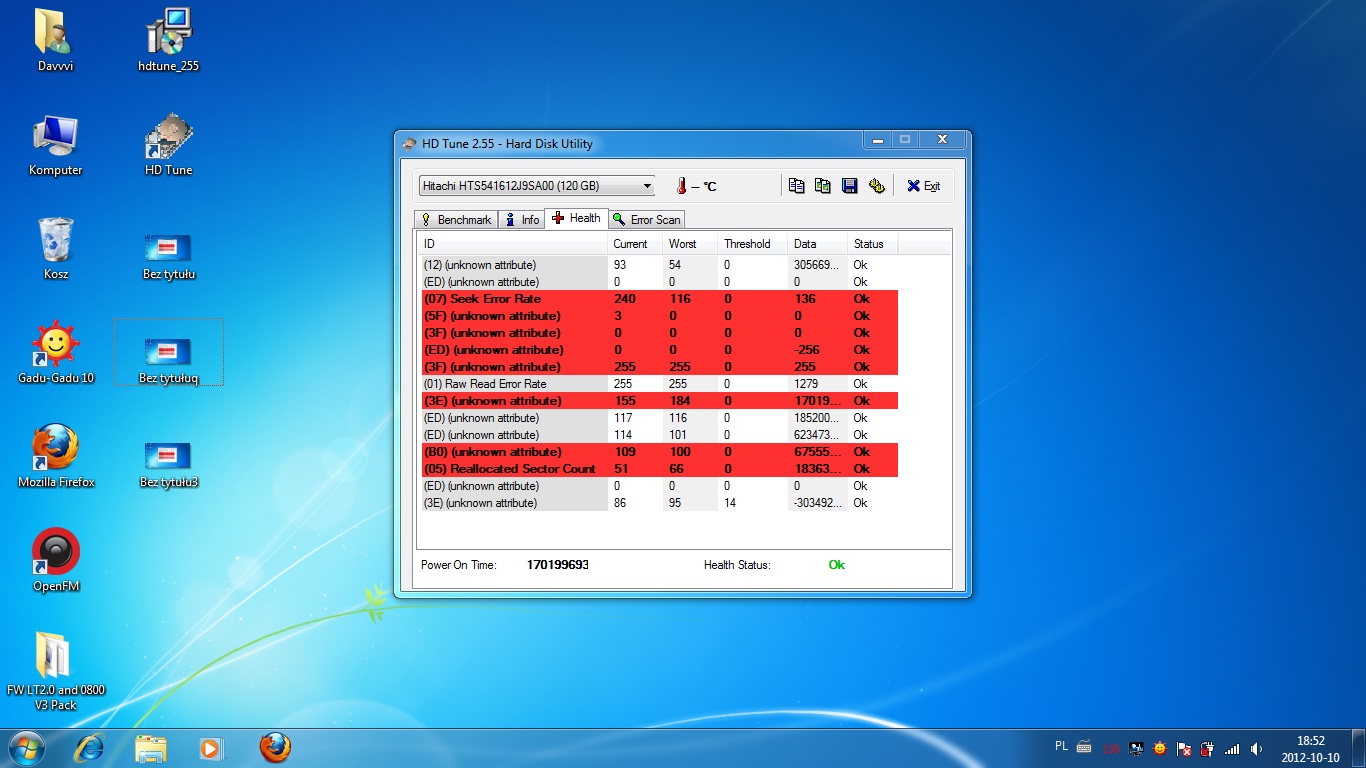Open the Error Scan tab
1366x768 pixels.
point(647,219)
